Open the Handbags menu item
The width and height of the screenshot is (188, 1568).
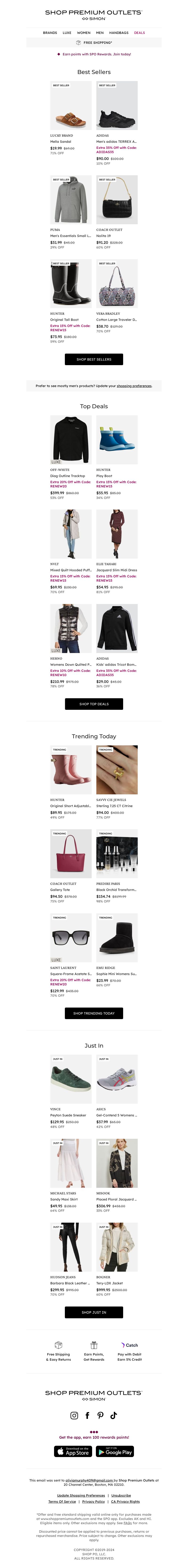(x=119, y=33)
